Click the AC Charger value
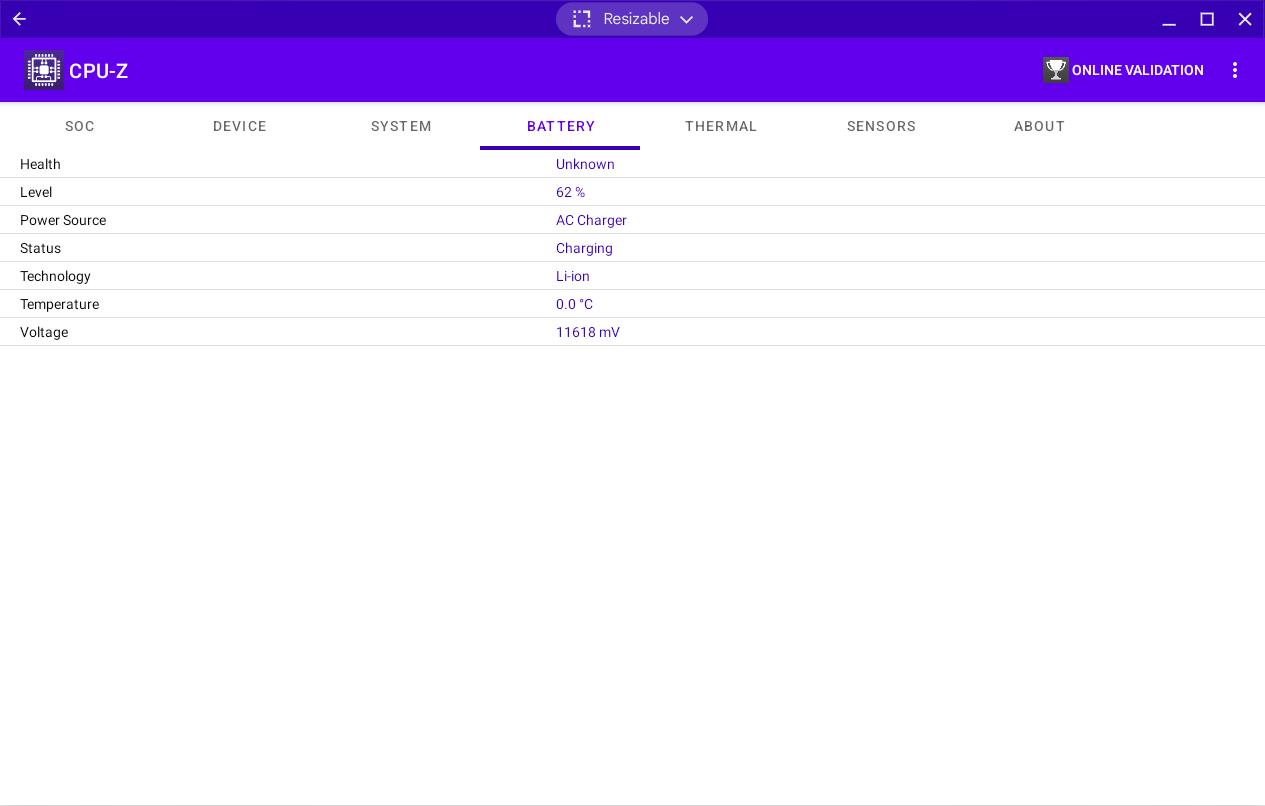 (591, 220)
